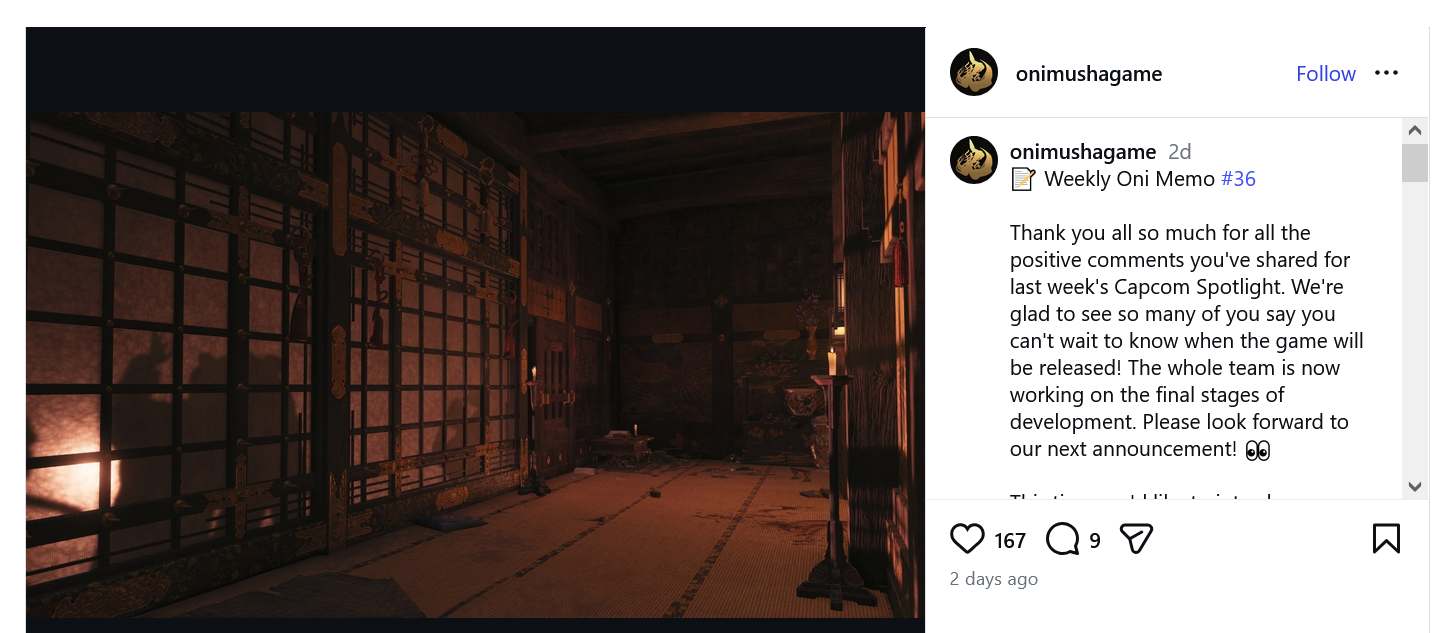Viewport: 1437px width, 633px height.
Task: Click the caption scrollbar thumb
Action: [x=1414, y=163]
